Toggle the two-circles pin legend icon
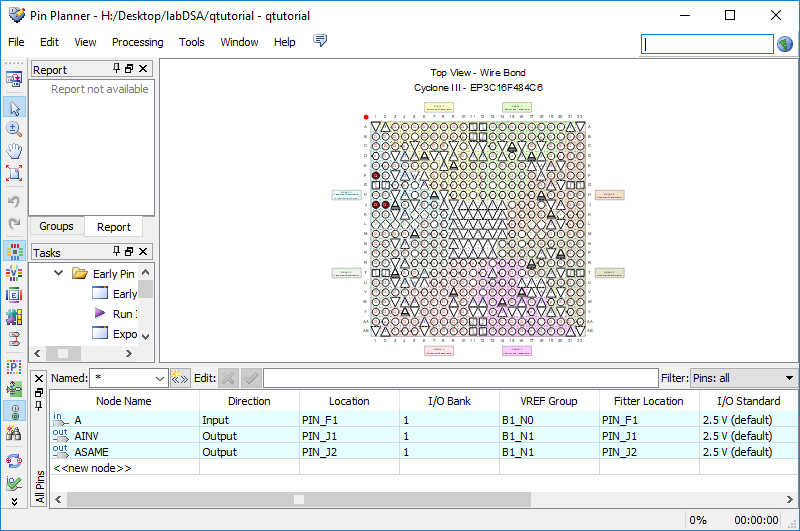The image size is (800, 531). click(14, 411)
